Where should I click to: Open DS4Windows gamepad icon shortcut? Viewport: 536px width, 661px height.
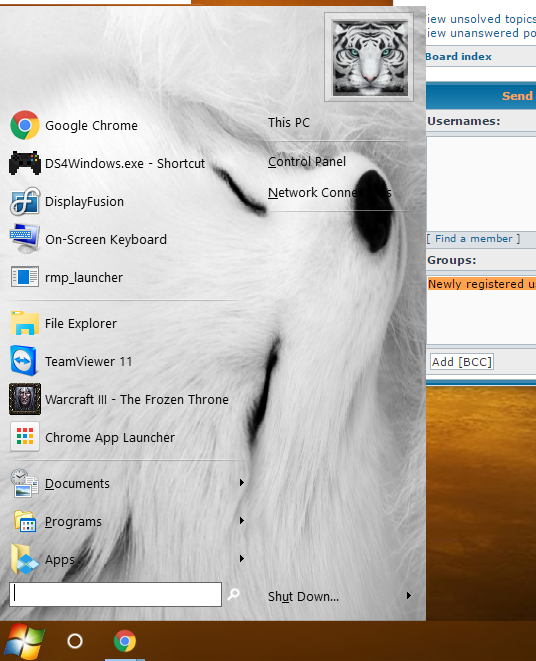click(x=25, y=163)
